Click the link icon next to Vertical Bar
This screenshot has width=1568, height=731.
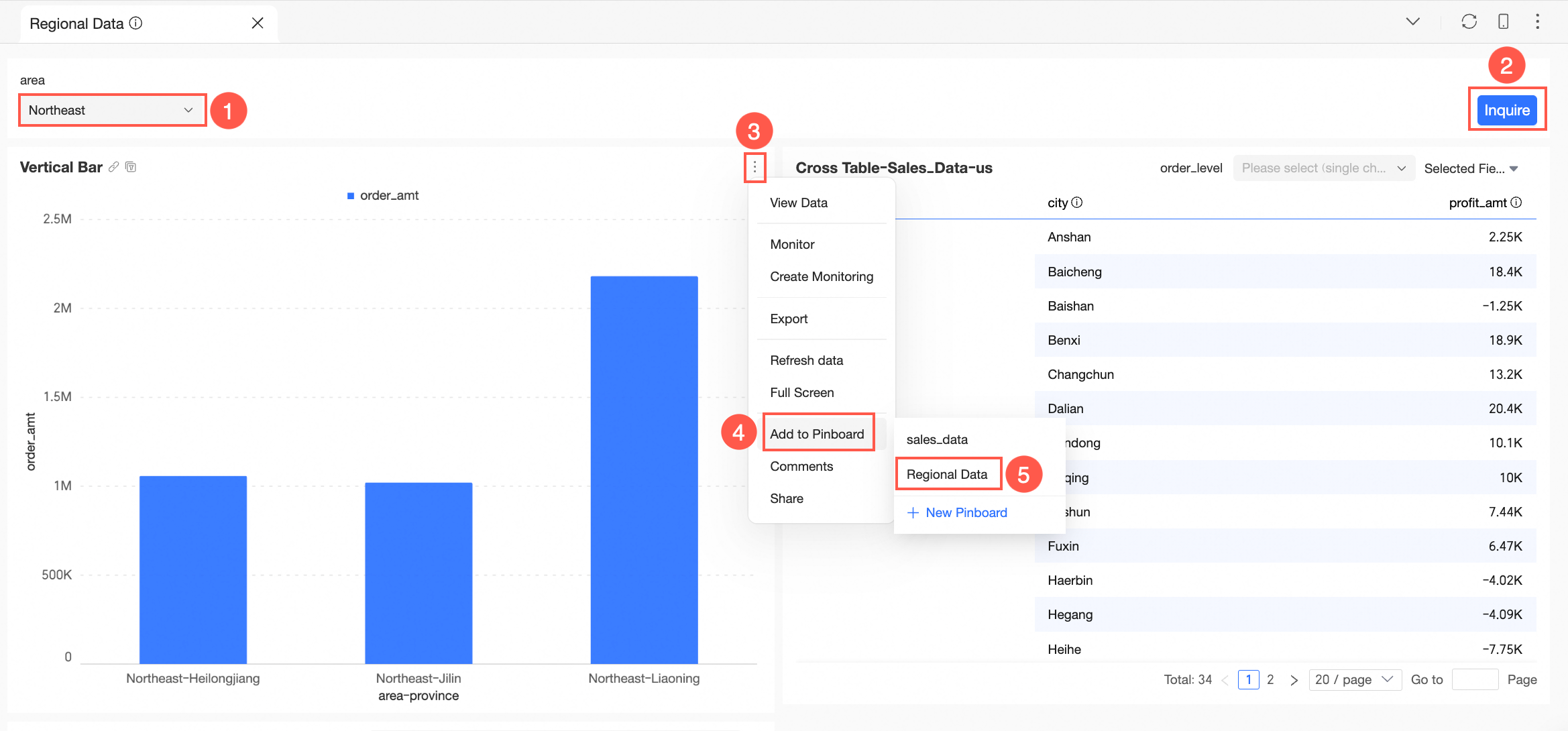click(x=114, y=167)
